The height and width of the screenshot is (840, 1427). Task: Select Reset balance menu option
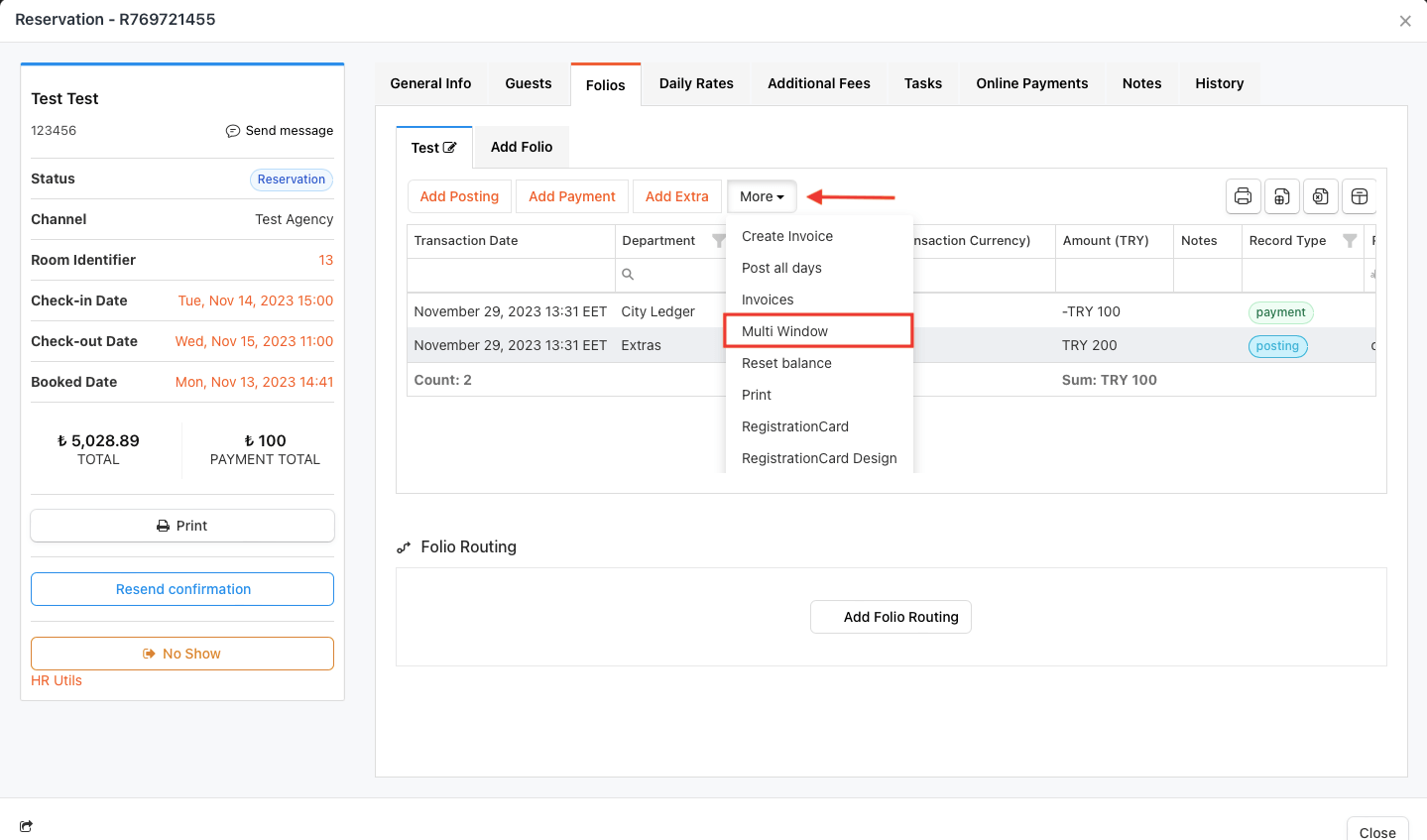786,363
